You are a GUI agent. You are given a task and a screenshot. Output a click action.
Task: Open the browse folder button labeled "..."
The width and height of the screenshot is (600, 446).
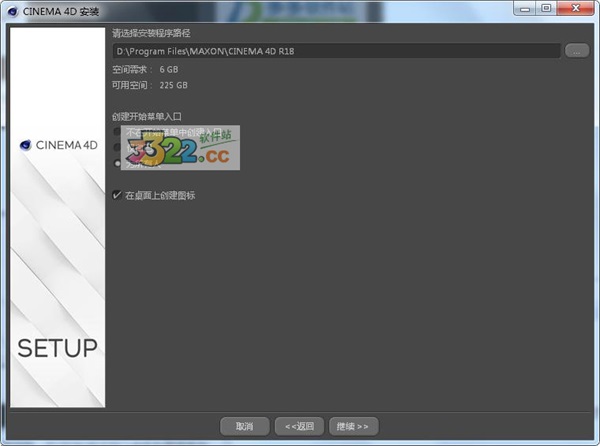pyautogui.click(x=577, y=51)
